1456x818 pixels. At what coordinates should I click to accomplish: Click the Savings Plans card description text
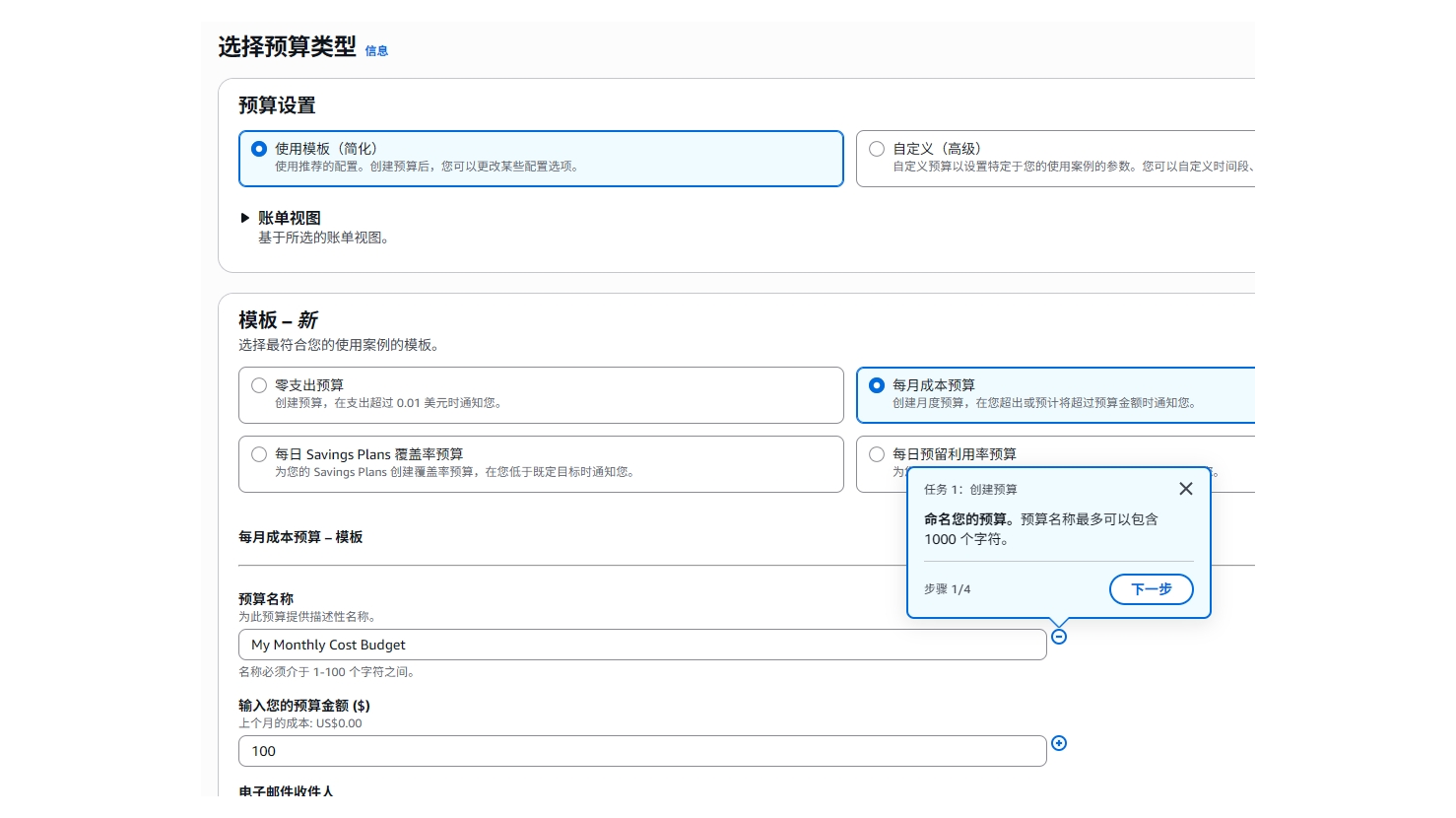[x=455, y=472]
